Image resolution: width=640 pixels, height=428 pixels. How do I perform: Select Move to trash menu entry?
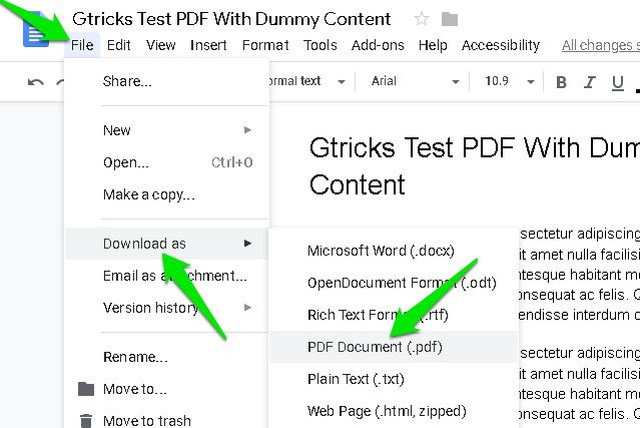167,421
